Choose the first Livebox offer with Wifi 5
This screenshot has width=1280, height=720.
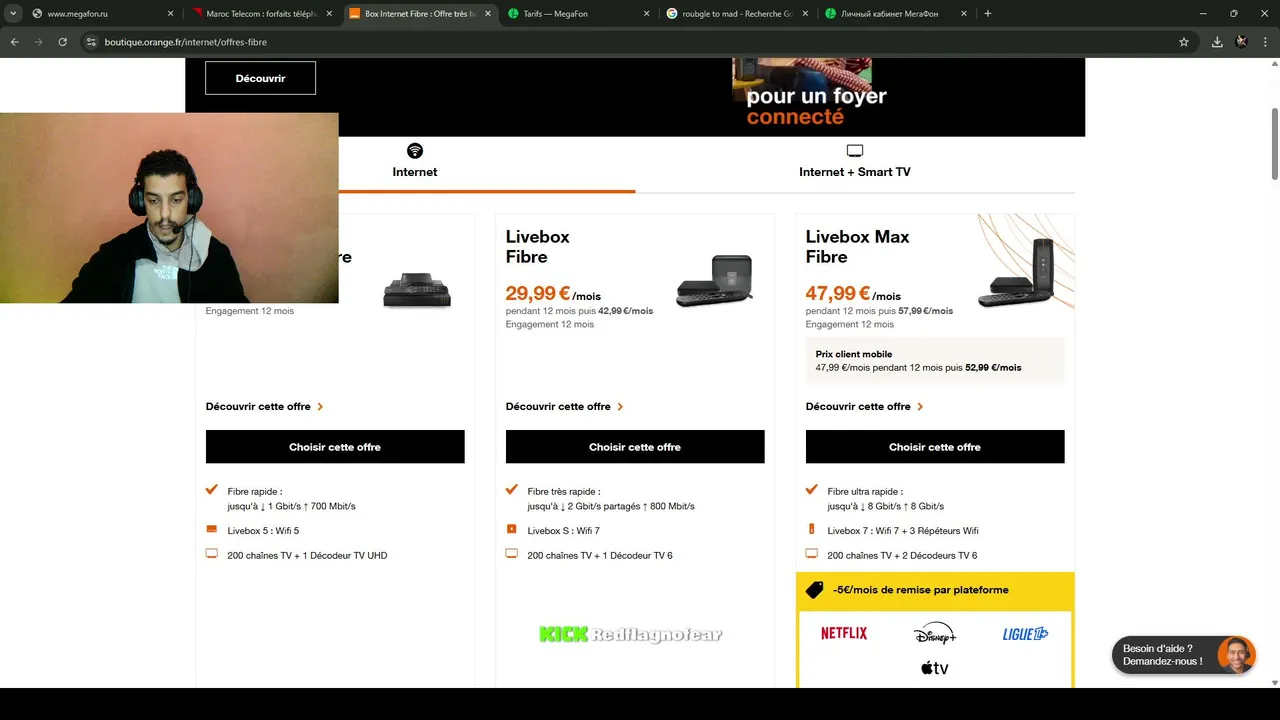point(335,447)
